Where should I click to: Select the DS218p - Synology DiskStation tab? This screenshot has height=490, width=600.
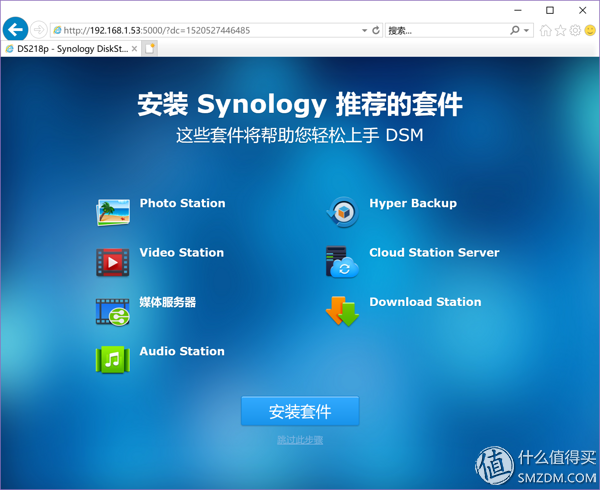coord(71,49)
